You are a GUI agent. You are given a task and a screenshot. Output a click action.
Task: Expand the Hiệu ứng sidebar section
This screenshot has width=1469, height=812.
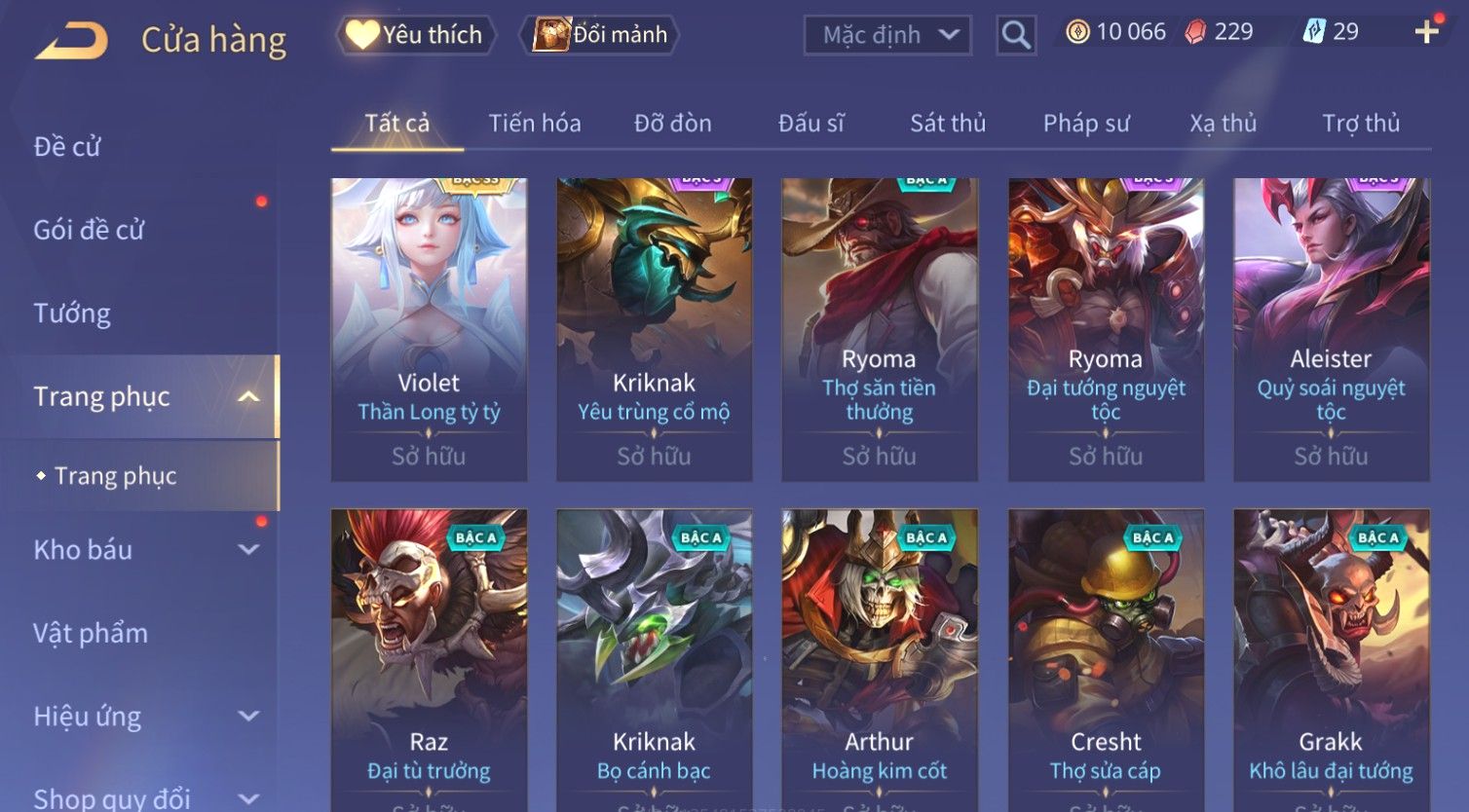coord(248,716)
